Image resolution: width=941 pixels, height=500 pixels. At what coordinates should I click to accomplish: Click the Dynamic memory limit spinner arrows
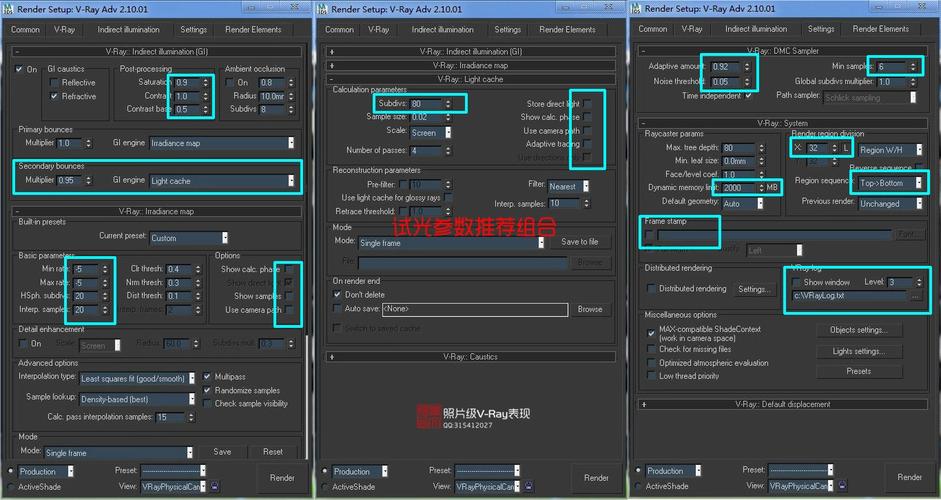click(x=761, y=188)
